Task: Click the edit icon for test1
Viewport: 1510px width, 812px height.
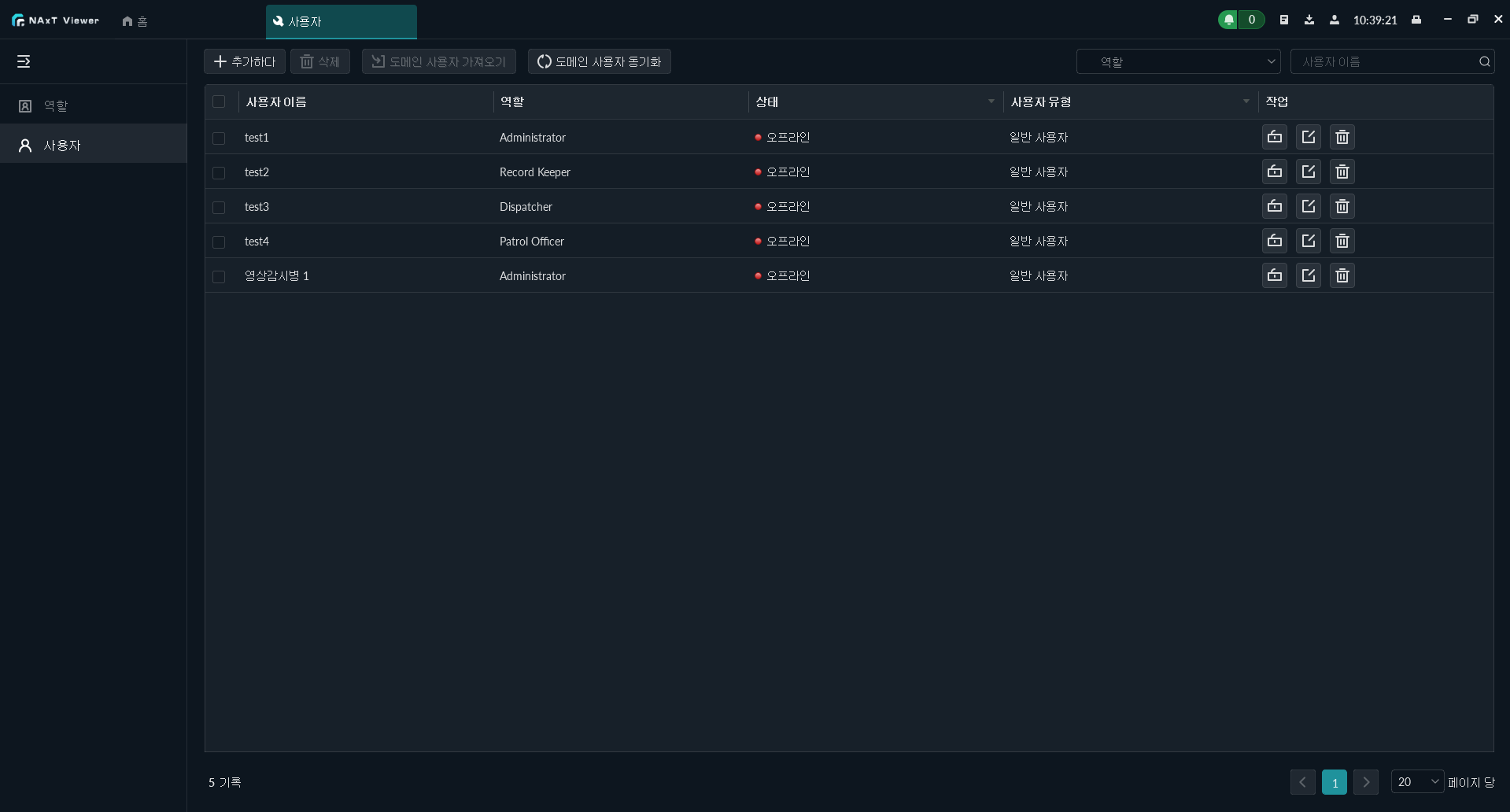Action: tap(1308, 137)
